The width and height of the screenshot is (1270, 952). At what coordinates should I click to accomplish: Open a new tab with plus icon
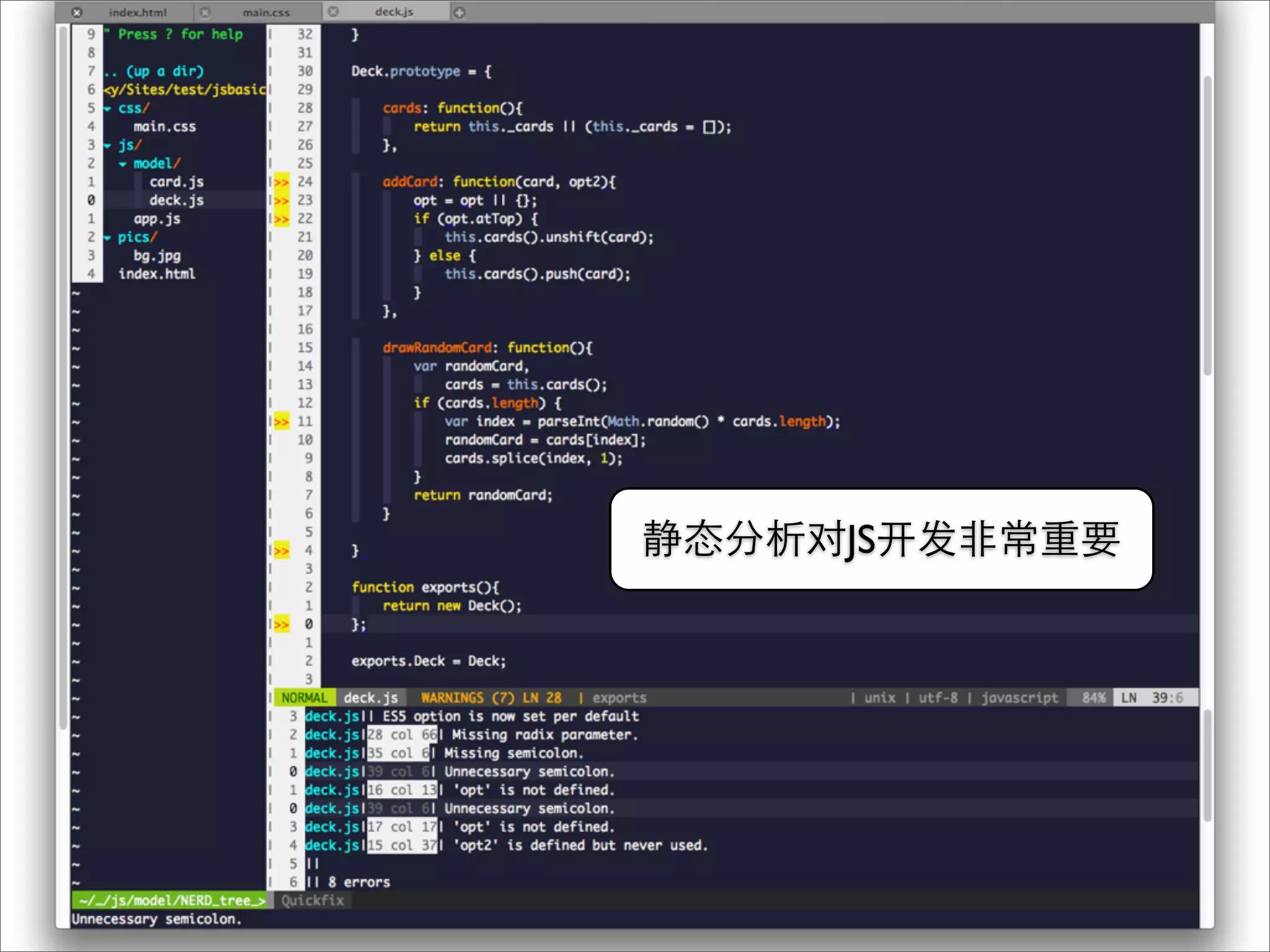point(460,12)
